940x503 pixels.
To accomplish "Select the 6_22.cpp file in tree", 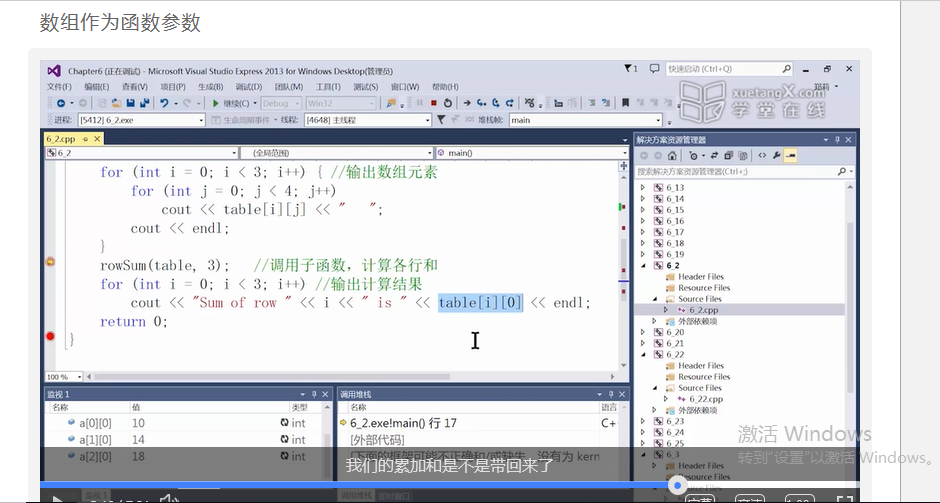I will [706, 399].
